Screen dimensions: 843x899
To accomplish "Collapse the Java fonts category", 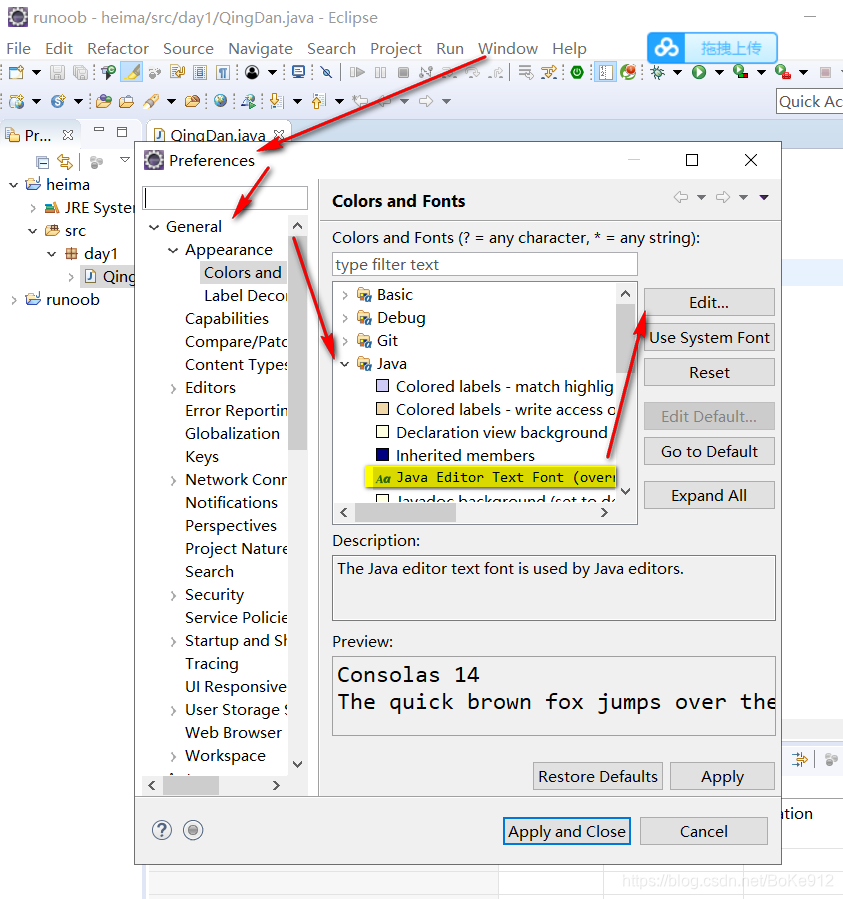I will click(345, 364).
